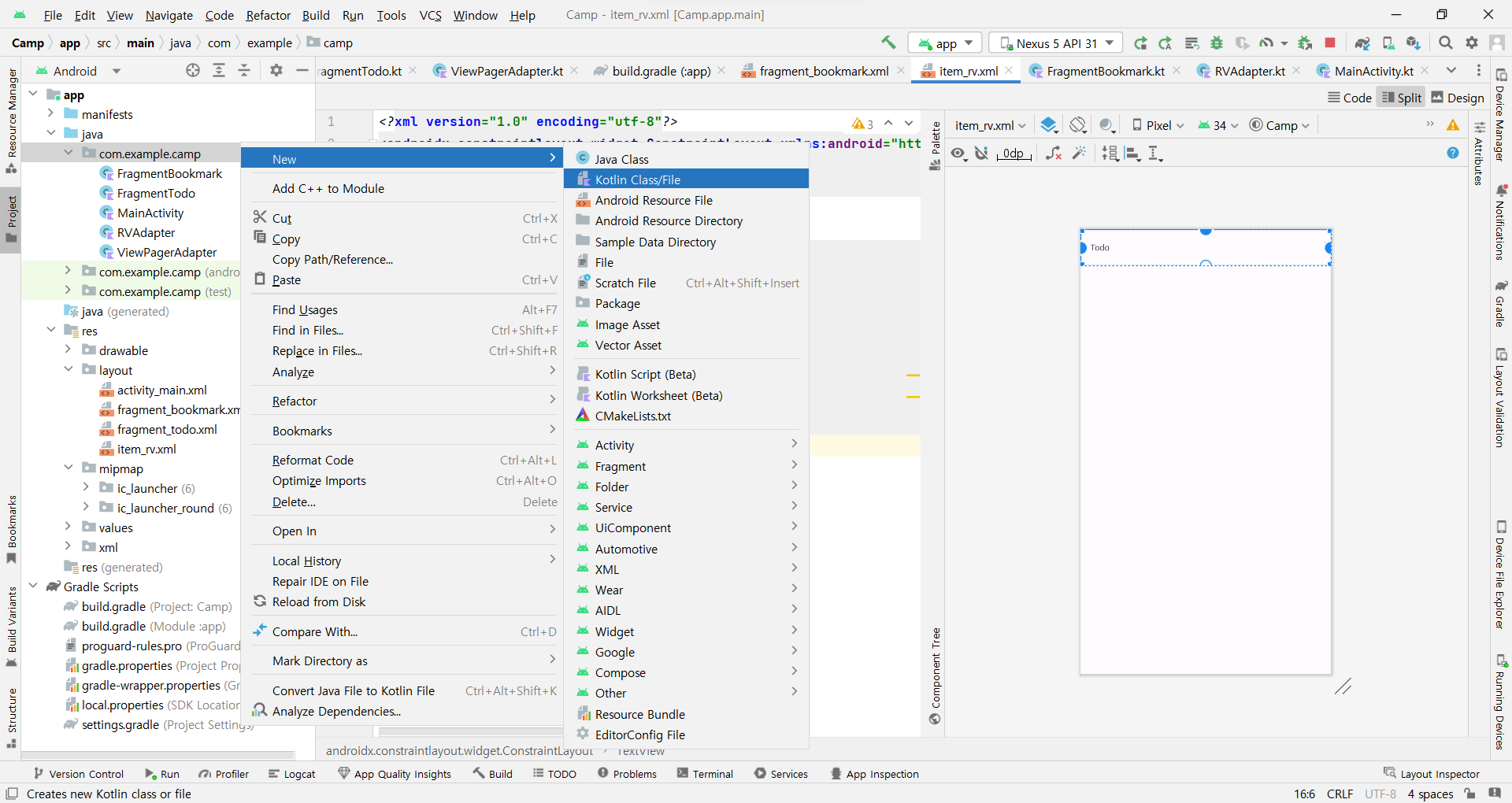Close the FragmentBookmark.kt editor tab
This screenshot has height=803, width=1512.
pyautogui.click(x=1176, y=71)
